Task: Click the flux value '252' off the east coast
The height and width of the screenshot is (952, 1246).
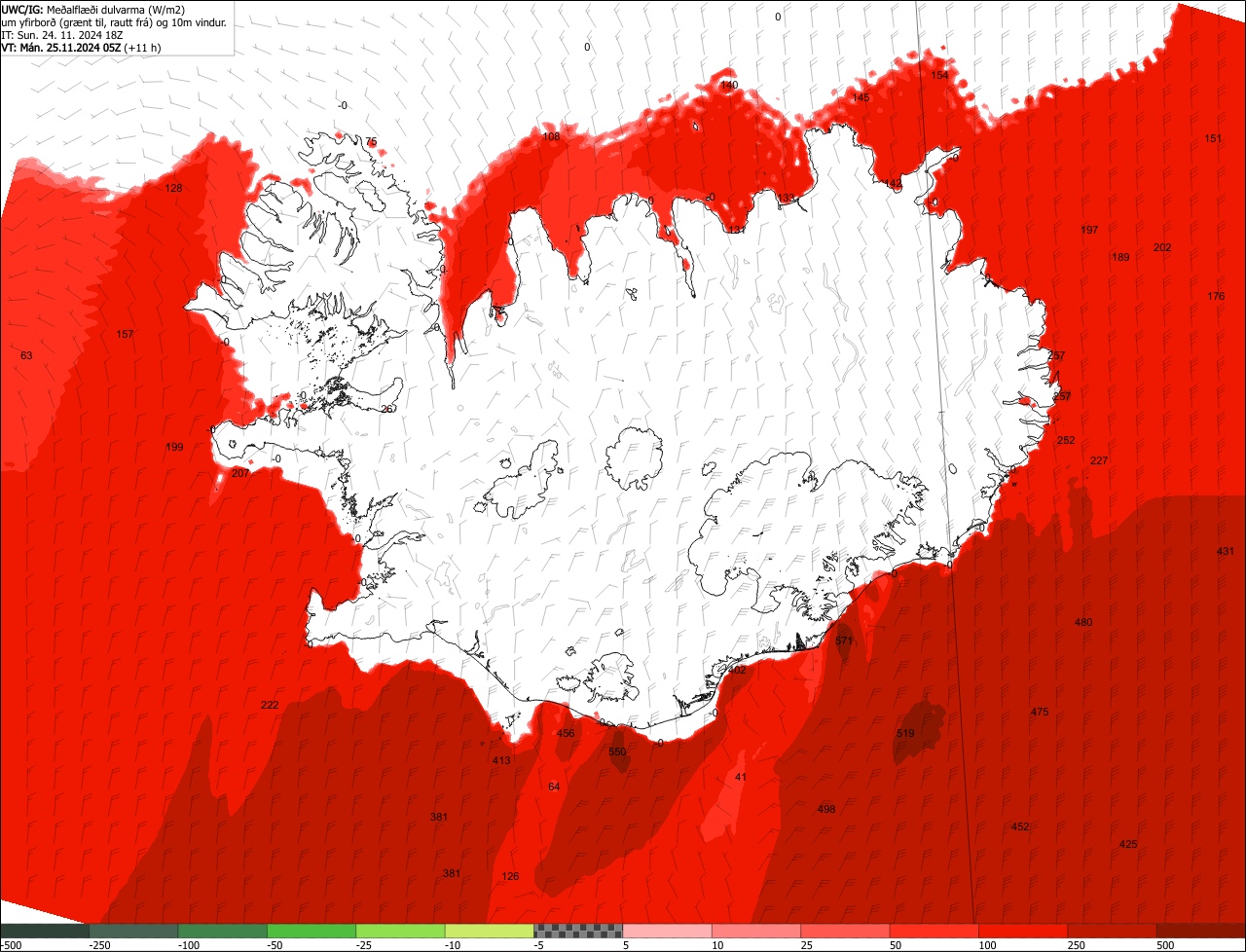Action: coord(1066,440)
